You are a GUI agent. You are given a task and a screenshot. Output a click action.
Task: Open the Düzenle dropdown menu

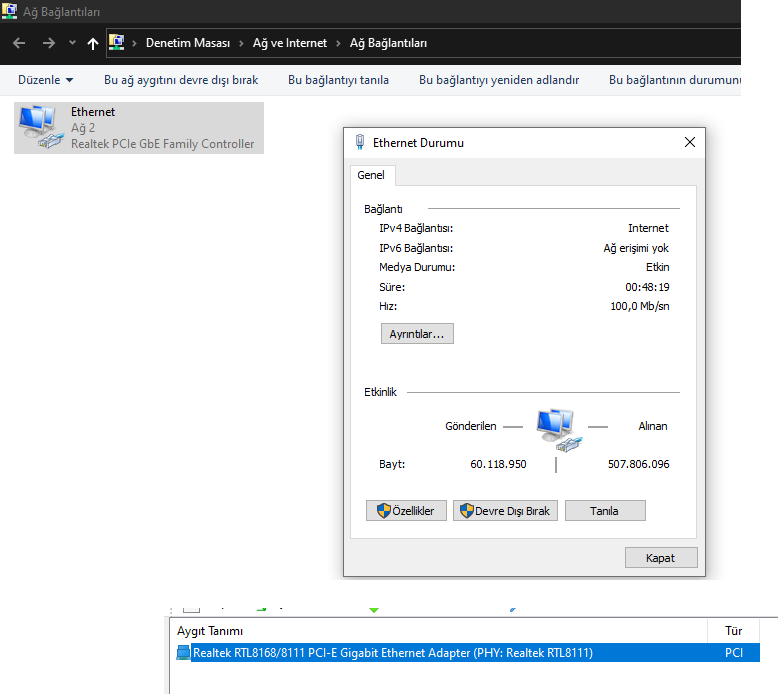[45, 80]
